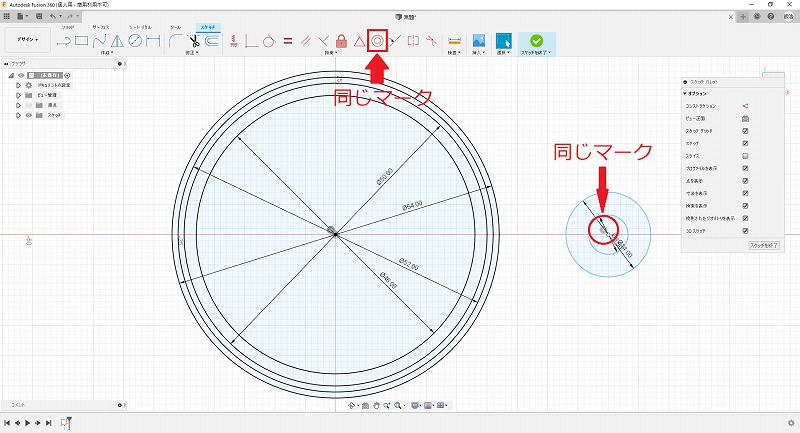Open the シートメタル tab
This screenshot has width=800, height=433.
click(x=140, y=27)
